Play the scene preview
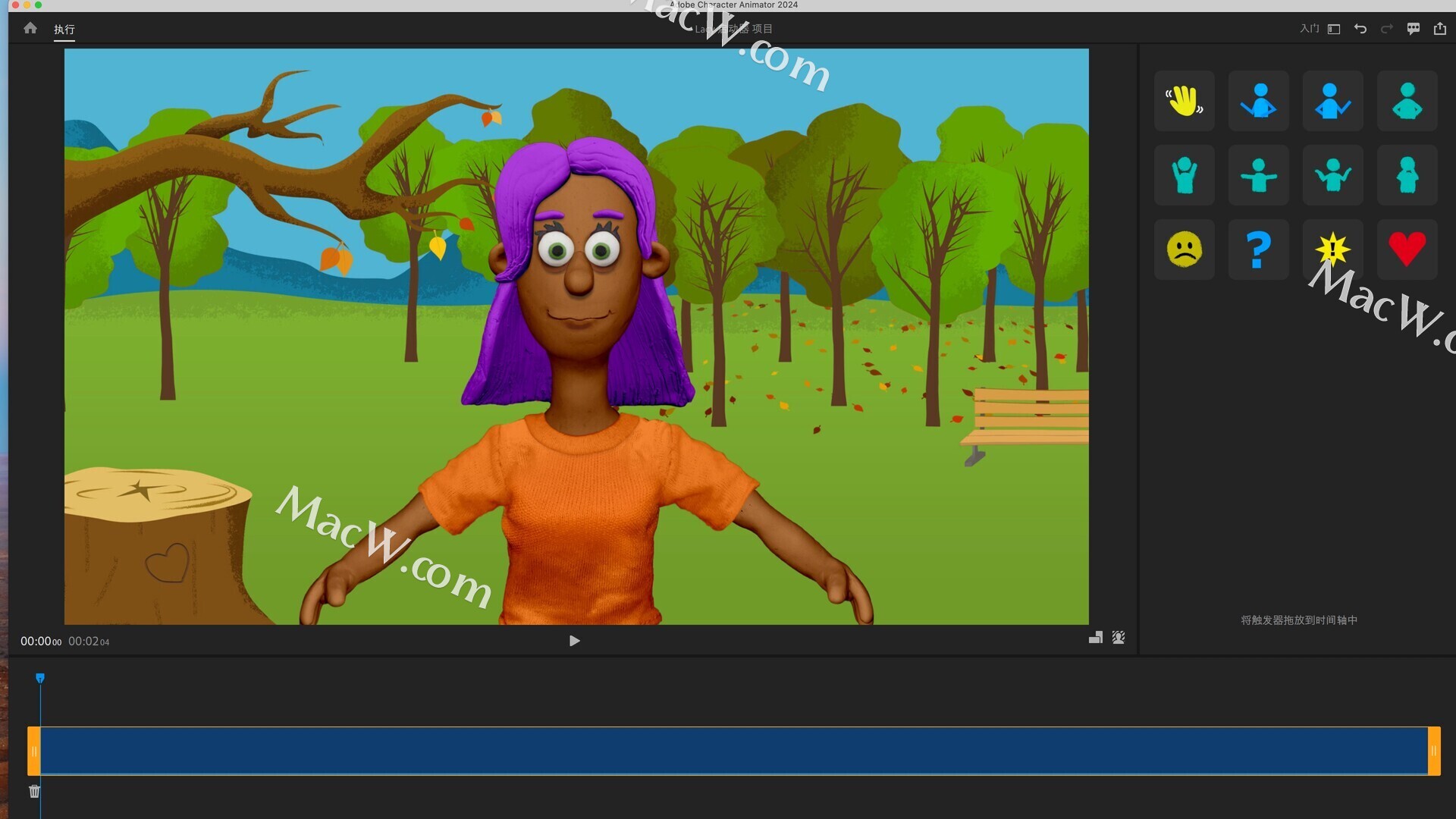1456x819 pixels. pyautogui.click(x=574, y=641)
